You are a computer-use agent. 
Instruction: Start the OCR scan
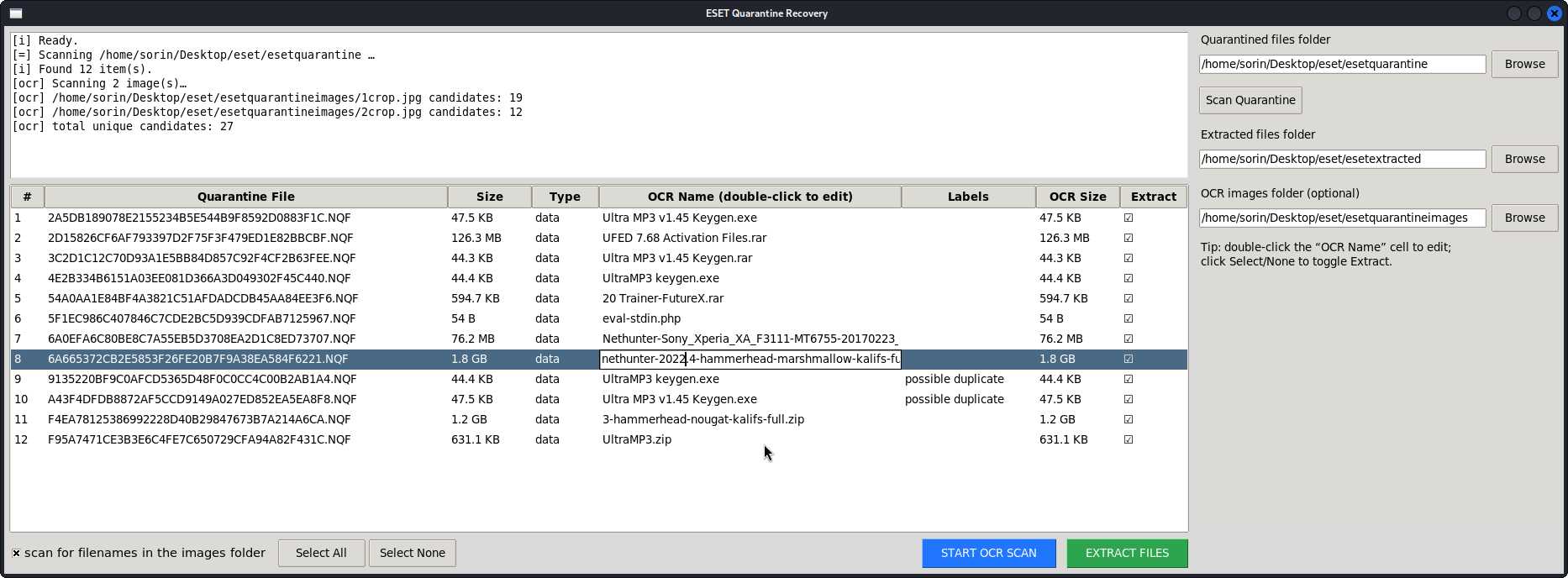(x=989, y=553)
